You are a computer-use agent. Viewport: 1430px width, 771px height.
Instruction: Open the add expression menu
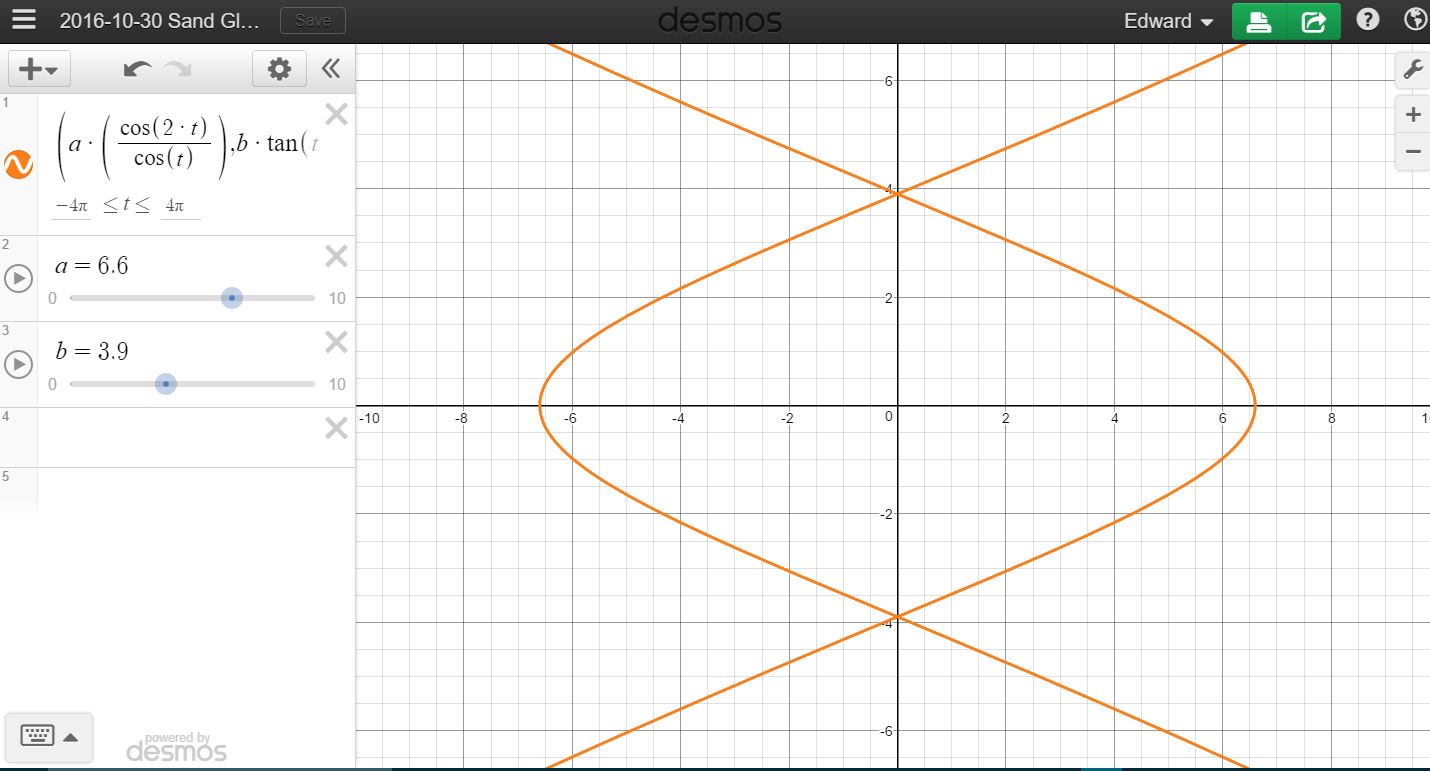point(38,68)
